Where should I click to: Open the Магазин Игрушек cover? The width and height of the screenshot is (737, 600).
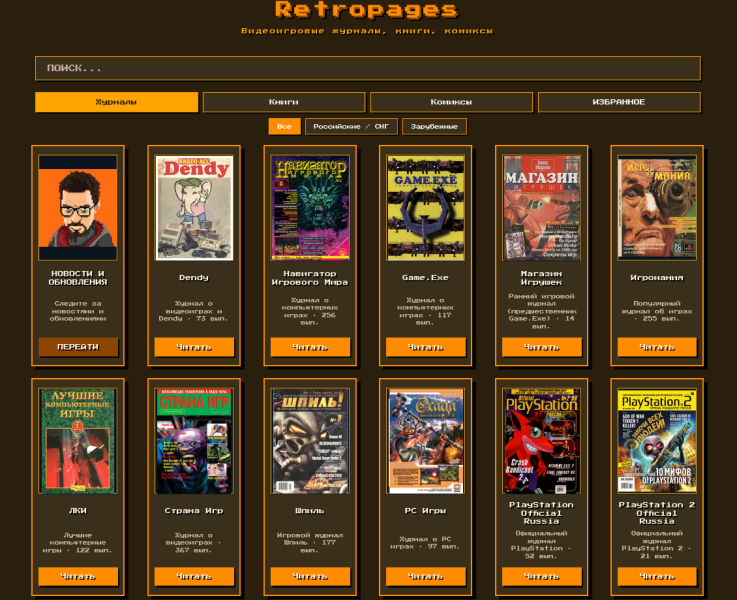coord(541,208)
